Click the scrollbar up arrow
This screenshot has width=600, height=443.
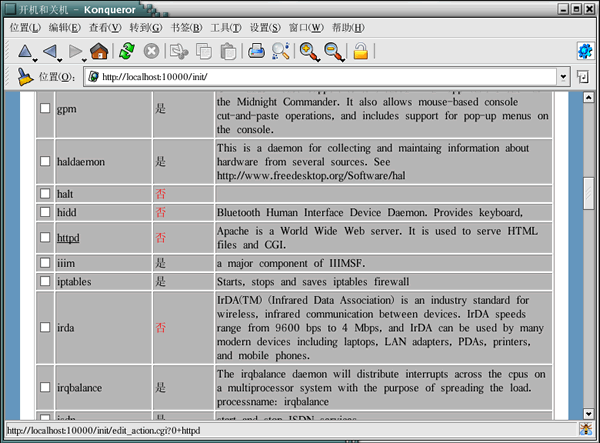[x=588, y=98]
